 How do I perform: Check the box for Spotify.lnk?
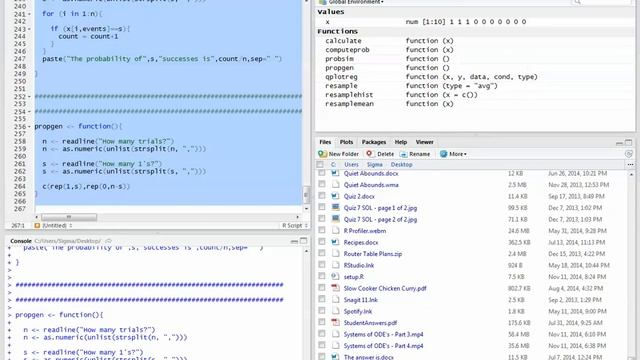(x=322, y=311)
